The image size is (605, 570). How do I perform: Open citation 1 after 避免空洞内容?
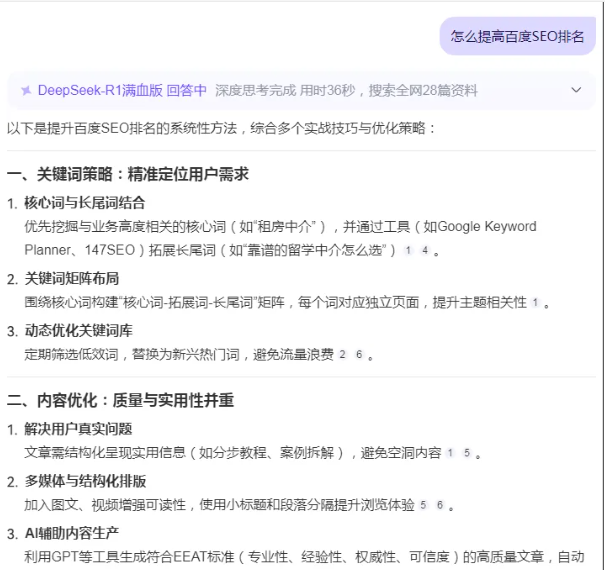click(x=451, y=454)
